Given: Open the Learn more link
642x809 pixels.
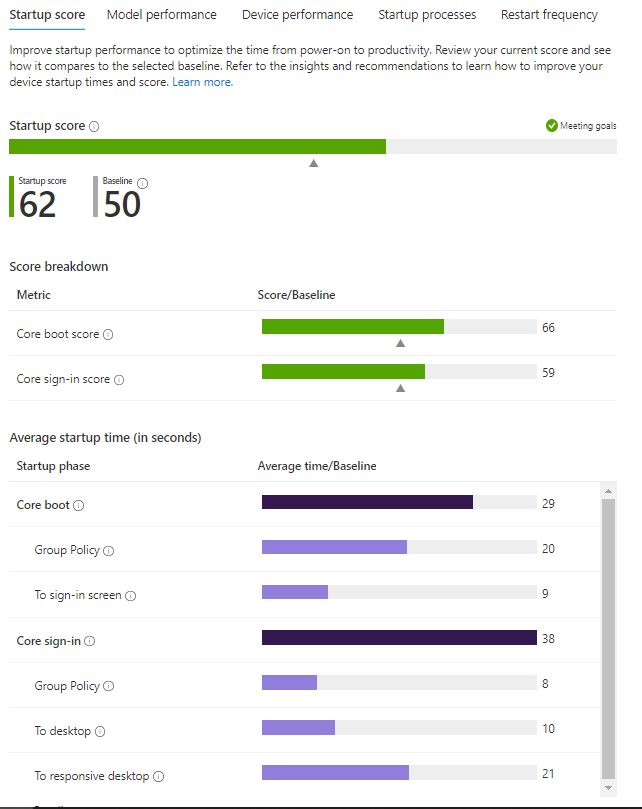Looking at the screenshot, I should click(202, 82).
